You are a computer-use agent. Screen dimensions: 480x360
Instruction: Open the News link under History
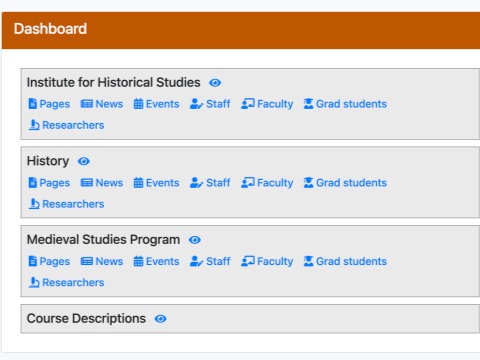[x=102, y=183]
